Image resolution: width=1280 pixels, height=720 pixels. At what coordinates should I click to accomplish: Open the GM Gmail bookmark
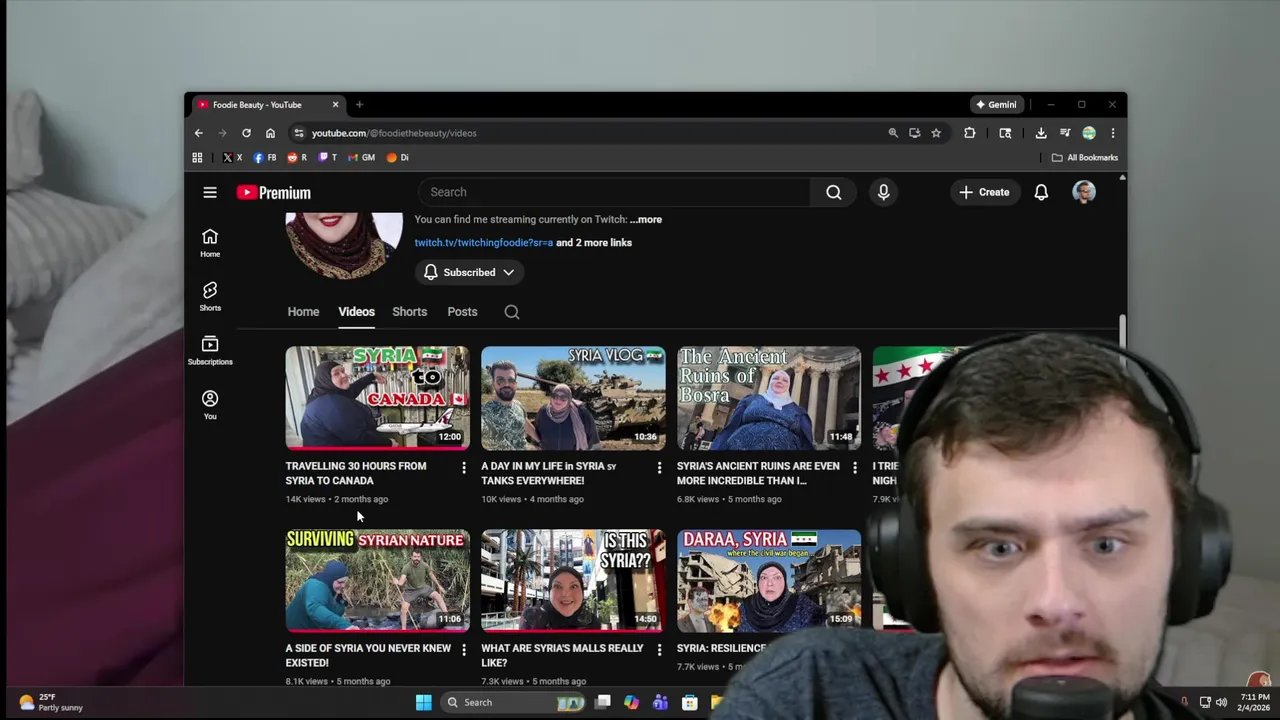coord(361,157)
